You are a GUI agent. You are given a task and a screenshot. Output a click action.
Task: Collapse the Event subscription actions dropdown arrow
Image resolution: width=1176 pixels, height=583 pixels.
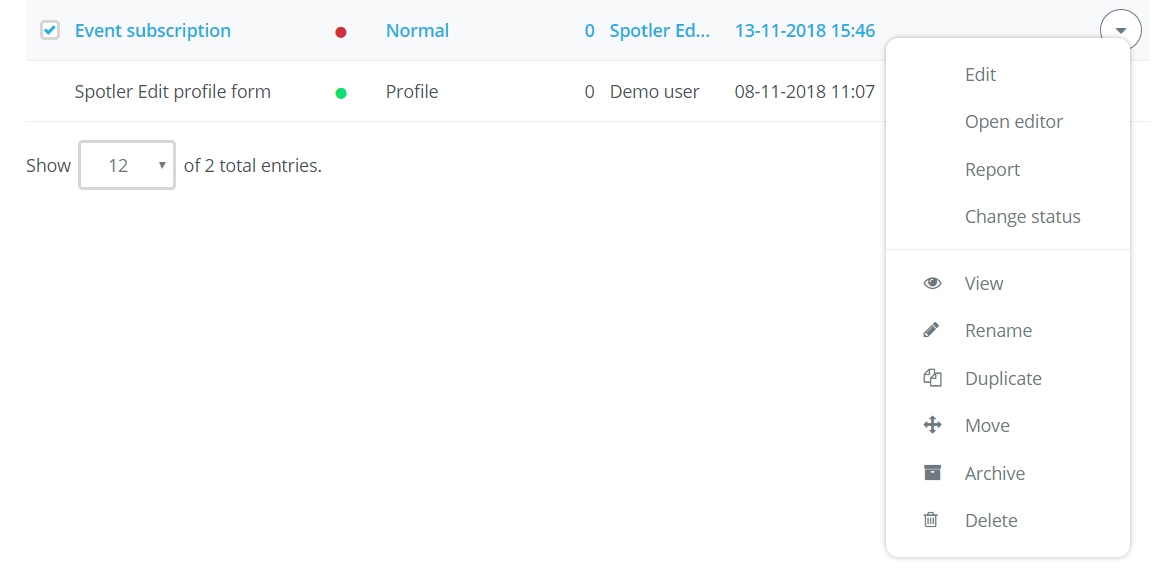[1120, 30]
